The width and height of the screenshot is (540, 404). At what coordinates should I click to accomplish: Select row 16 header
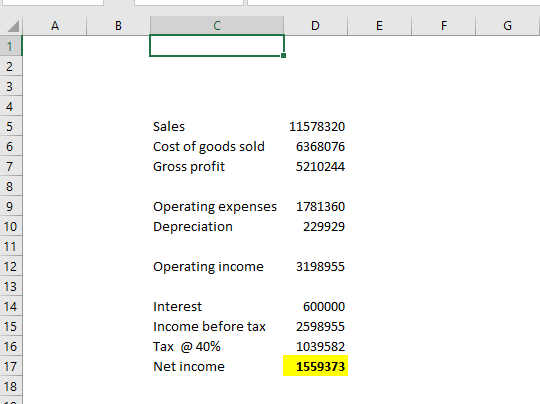(x=10, y=346)
